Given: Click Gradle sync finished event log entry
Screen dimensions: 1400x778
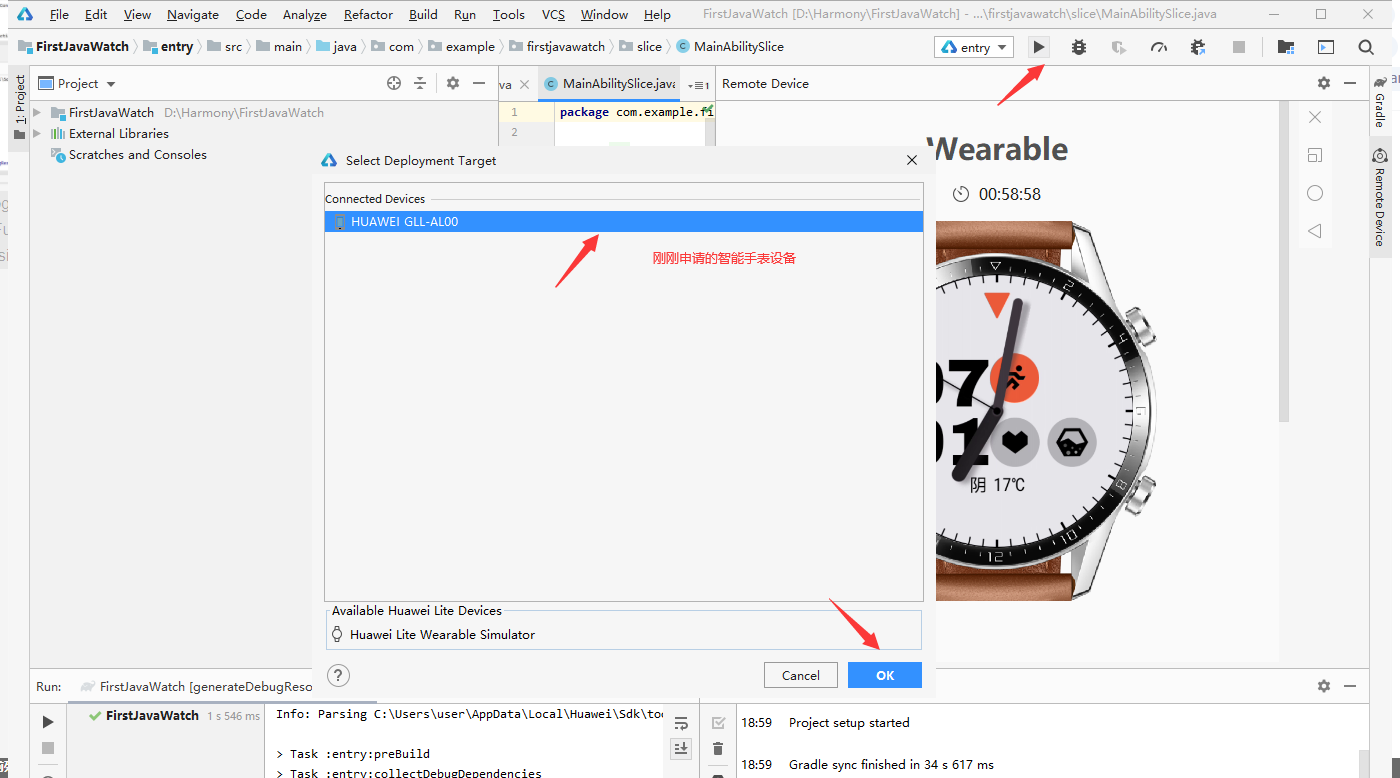Looking at the screenshot, I should point(891,765).
